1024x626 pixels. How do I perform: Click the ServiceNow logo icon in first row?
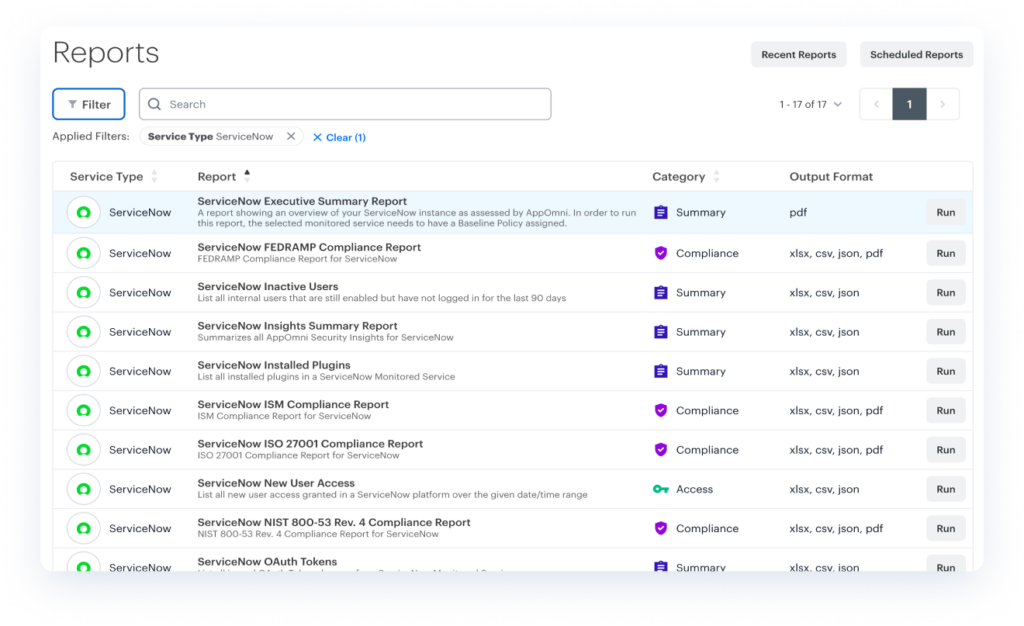(84, 213)
